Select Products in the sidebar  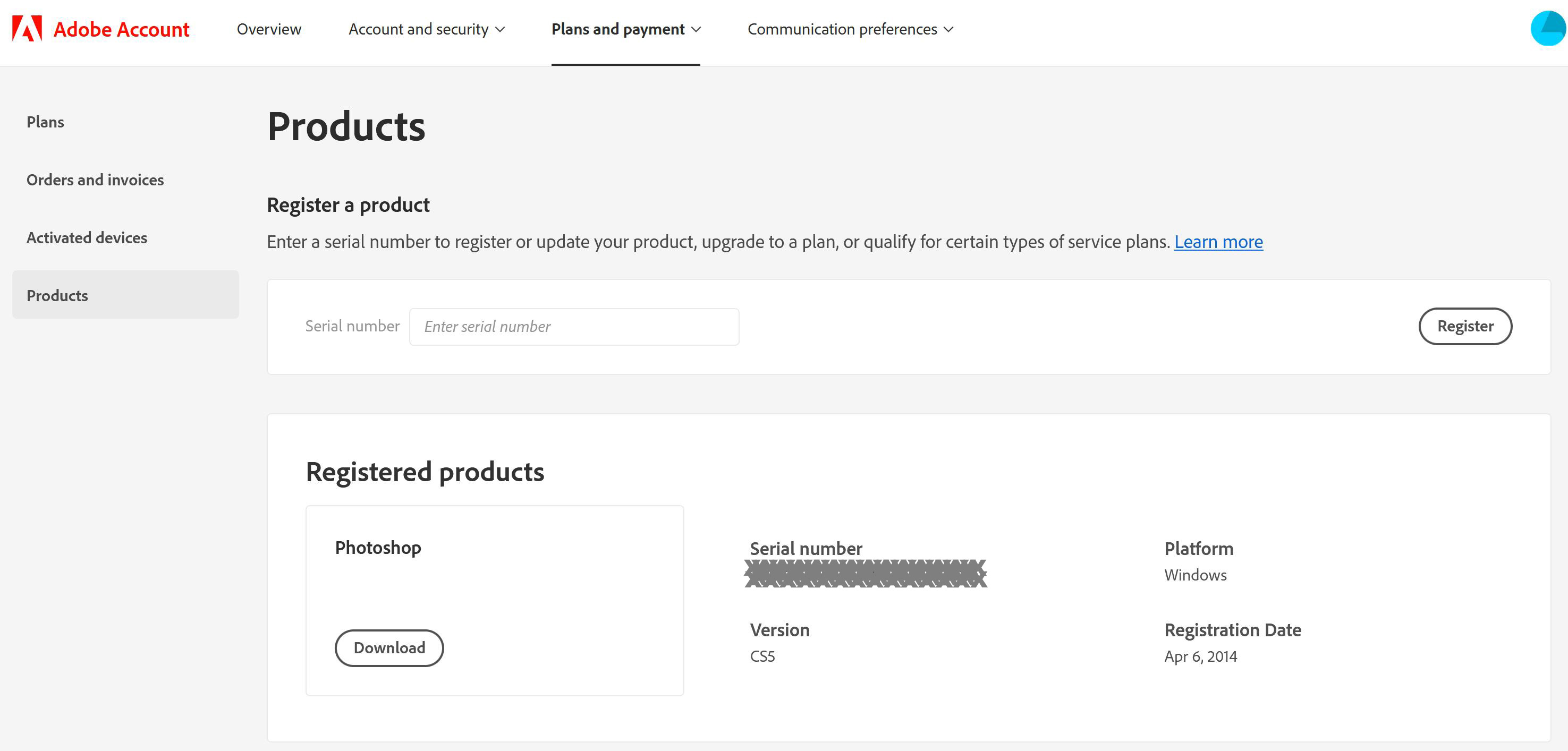[x=57, y=295]
